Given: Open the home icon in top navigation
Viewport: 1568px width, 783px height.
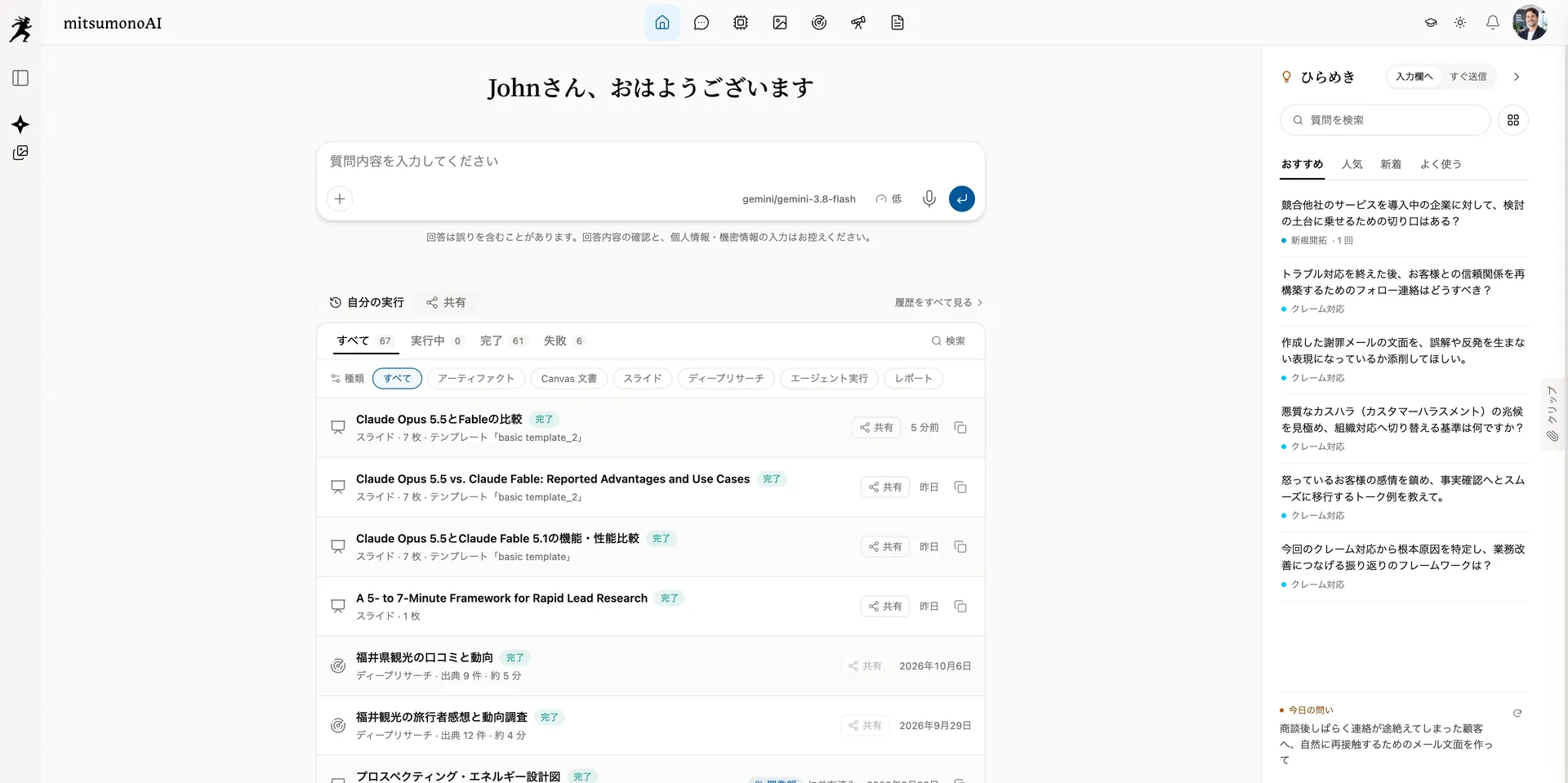Looking at the screenshot, I should coord(662,23).
